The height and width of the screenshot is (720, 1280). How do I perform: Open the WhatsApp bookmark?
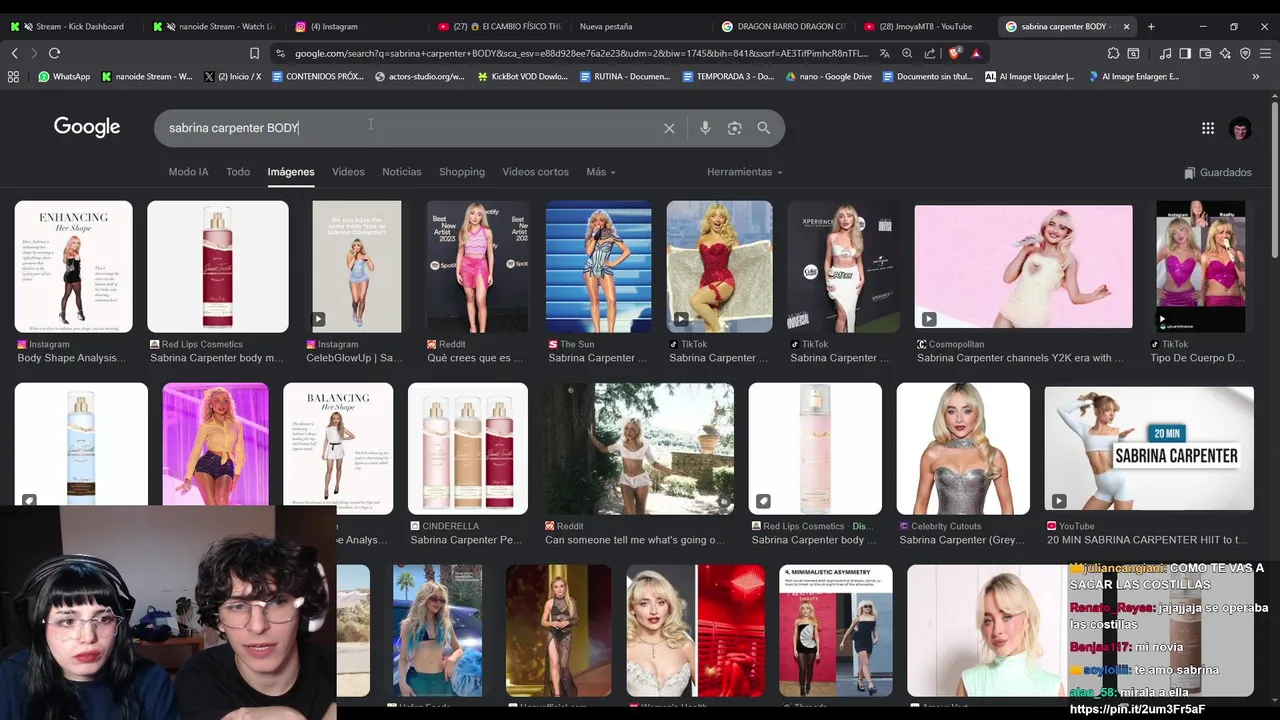[x=64, y=76]
